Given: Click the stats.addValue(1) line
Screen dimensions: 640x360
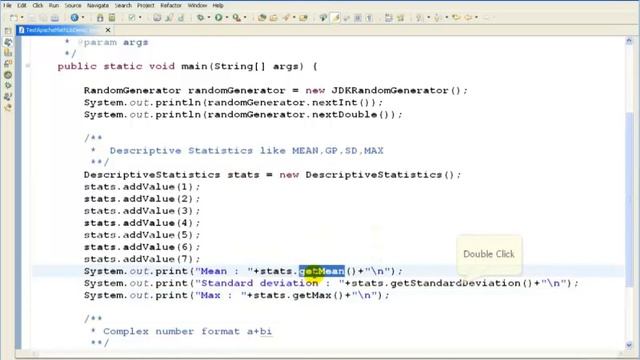Looking at the screenshot, I should click(x=142, y=187).
